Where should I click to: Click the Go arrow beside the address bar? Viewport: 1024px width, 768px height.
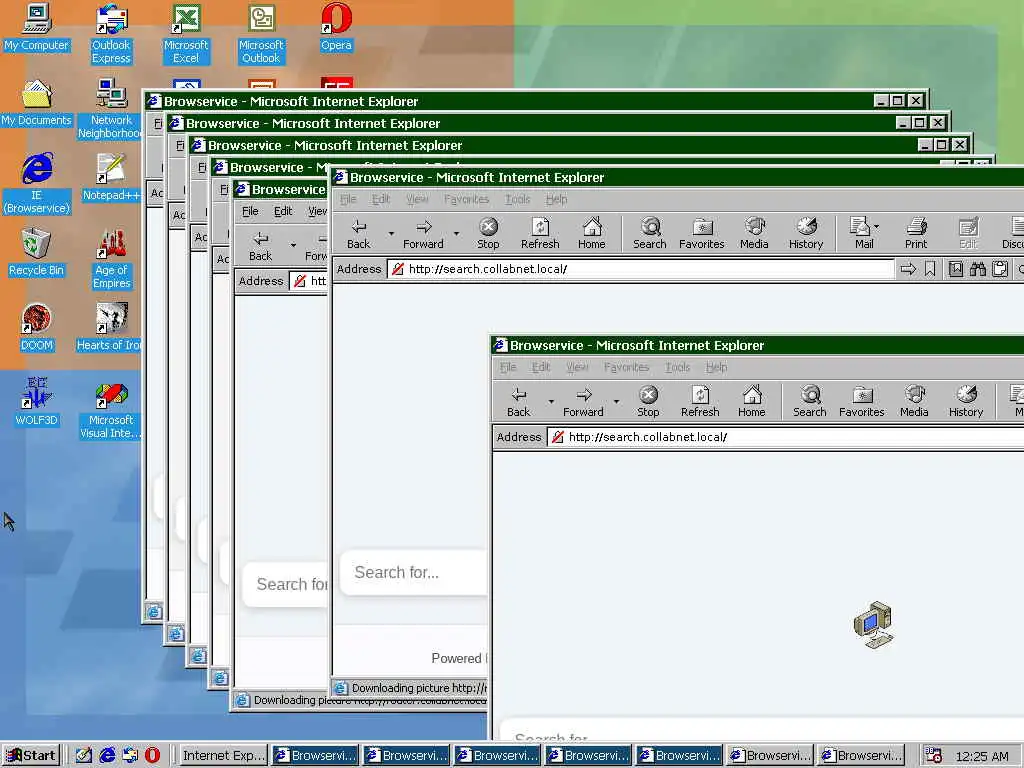click(908, 268)
